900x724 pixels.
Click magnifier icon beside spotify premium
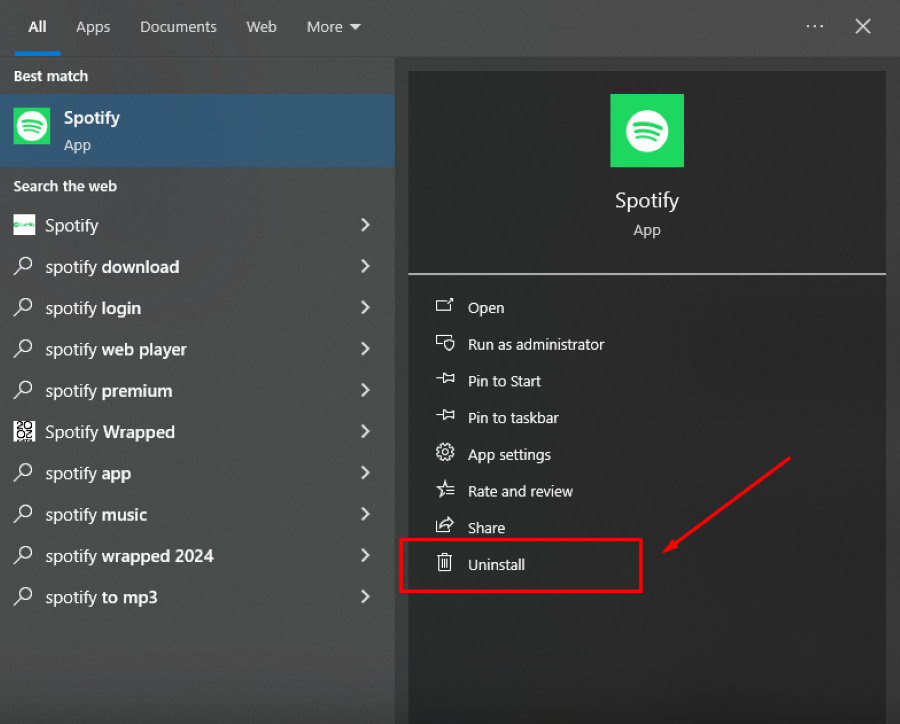(x=23, y=390)
